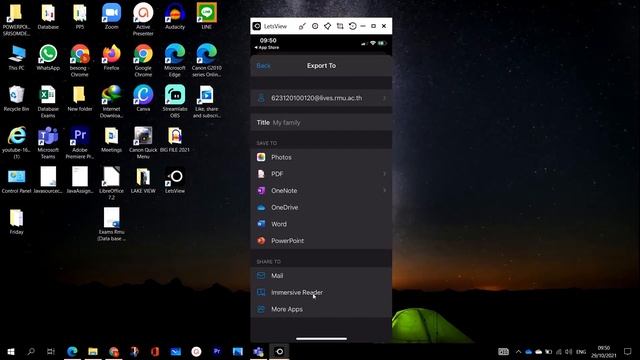Screen dimensions: 640x360
Task: Expand the PDF row chevron
Action: click(384, 174)
